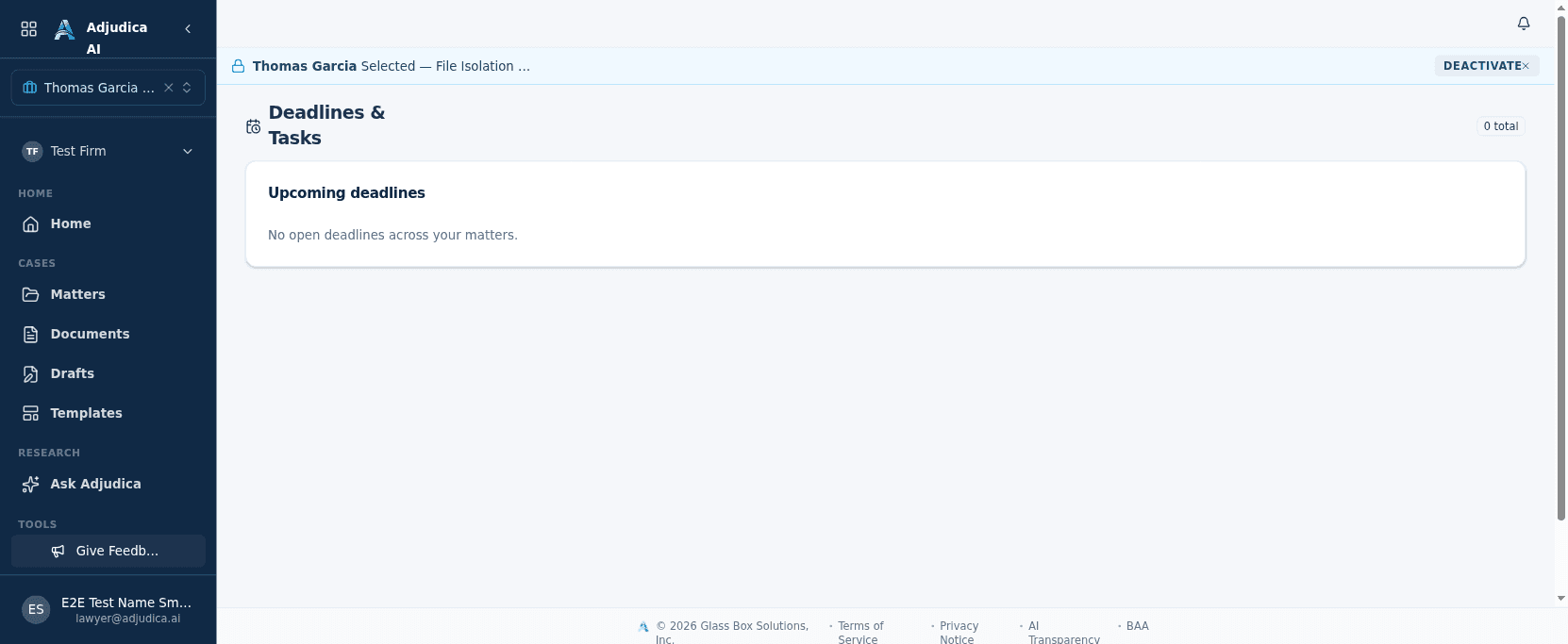Click the Adjudica AI logo
This screenshot has height=644, width=1568.
point(64,30)
